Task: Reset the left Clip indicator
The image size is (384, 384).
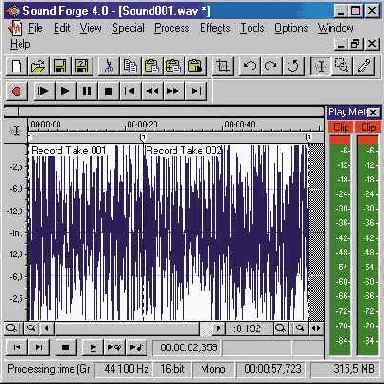Action: click(340, 127)
